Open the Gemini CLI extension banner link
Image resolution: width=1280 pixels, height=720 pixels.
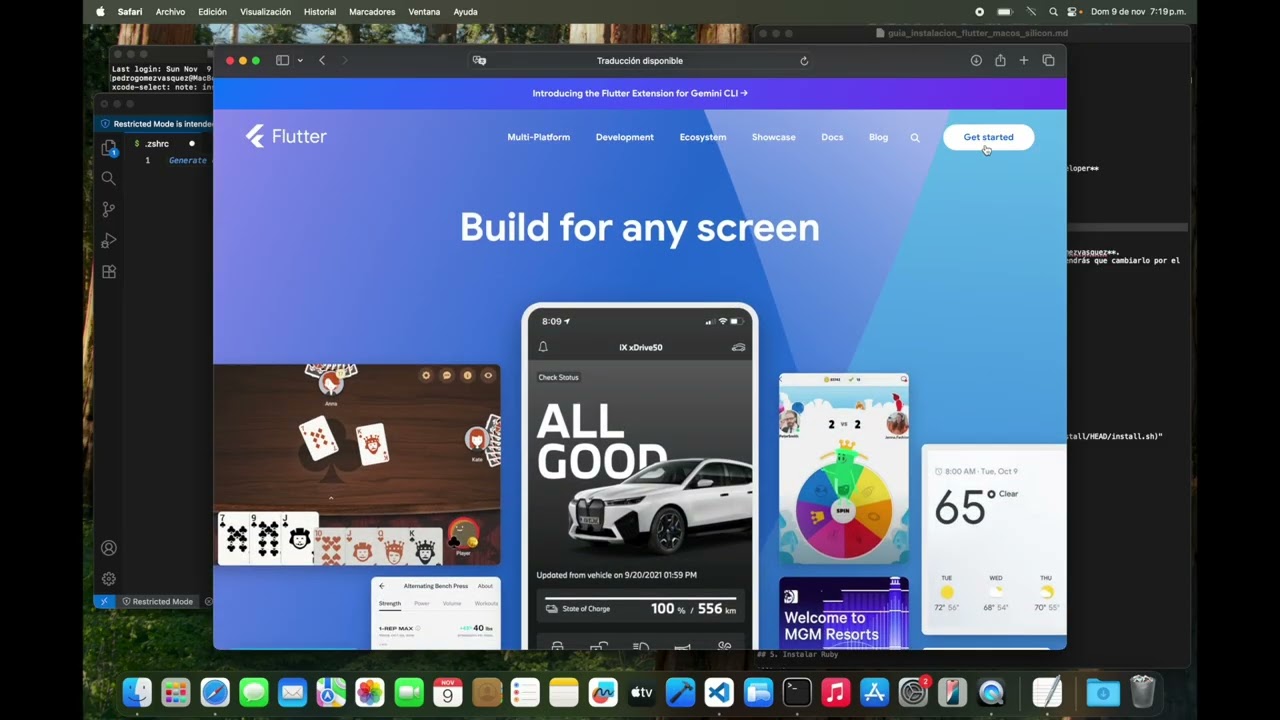pyautogui.click(x=640, y=93)
